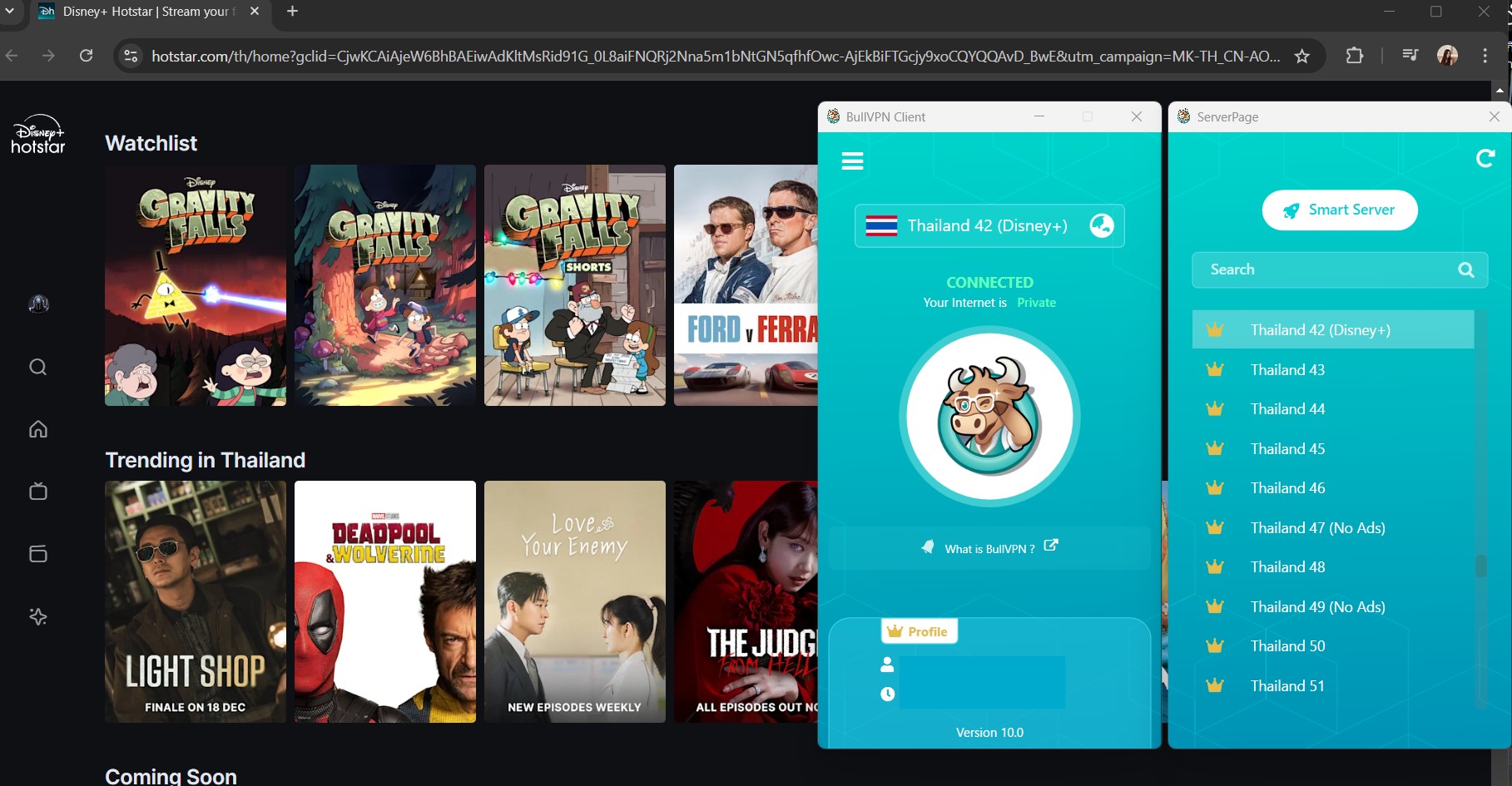Open the tab search dropdown arrow
The height and width of the screenshot is (786, 1512).
coord(10,12)
